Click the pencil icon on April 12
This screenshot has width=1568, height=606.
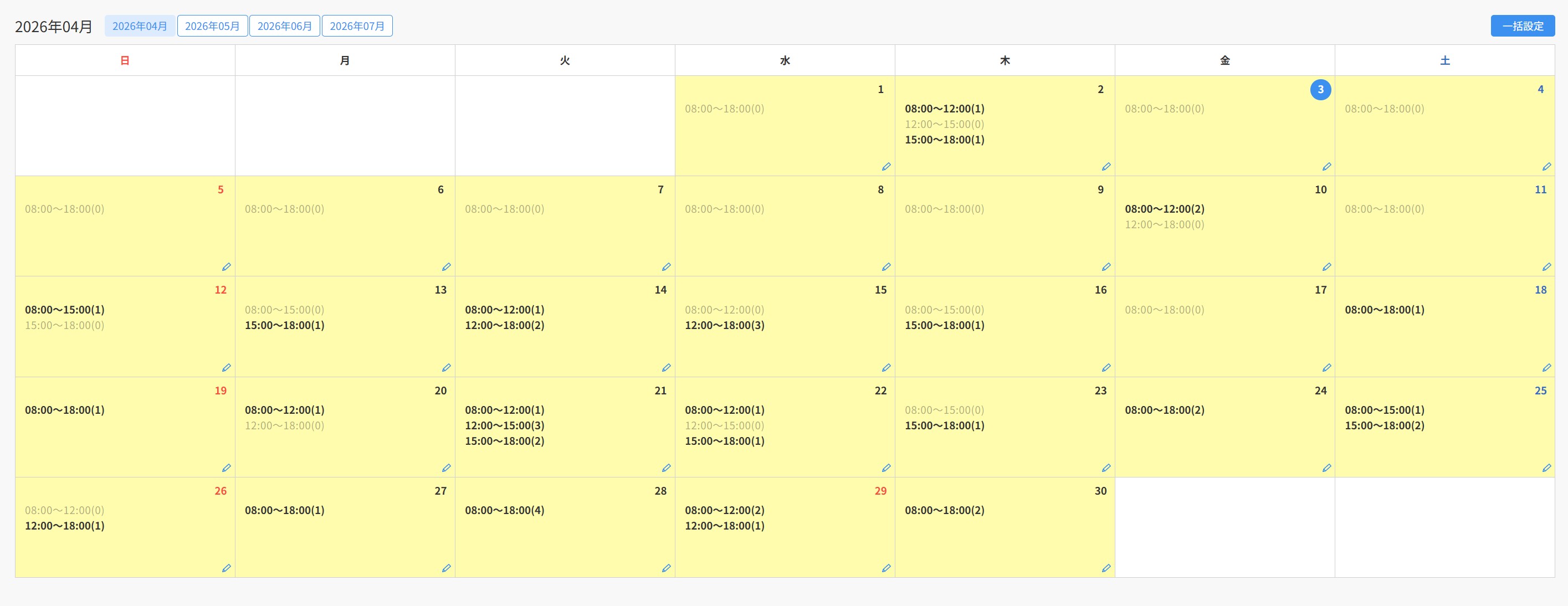(227, 367)
